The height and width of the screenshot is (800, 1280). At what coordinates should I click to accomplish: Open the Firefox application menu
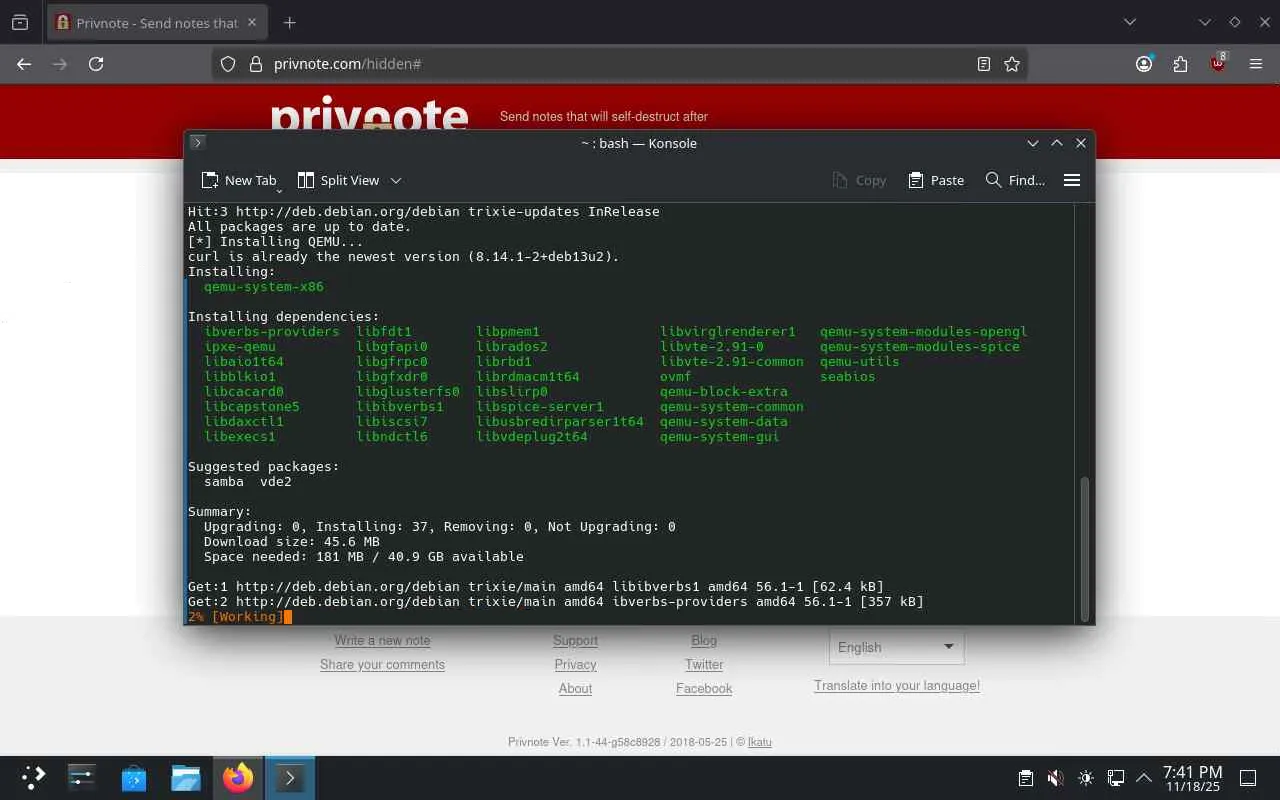pos(1256,64)
